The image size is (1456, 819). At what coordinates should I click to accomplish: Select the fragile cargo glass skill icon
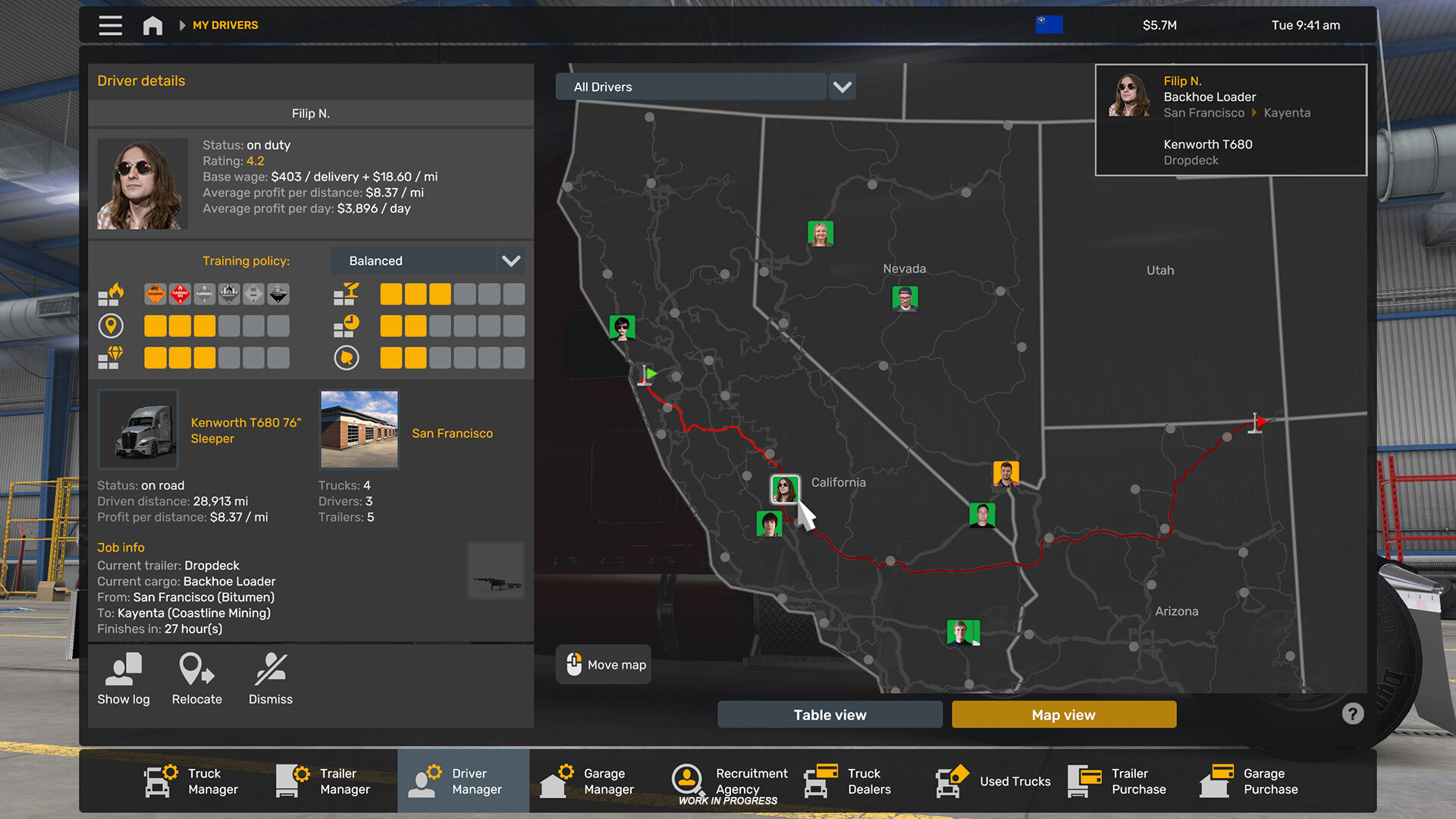point(347,294)
